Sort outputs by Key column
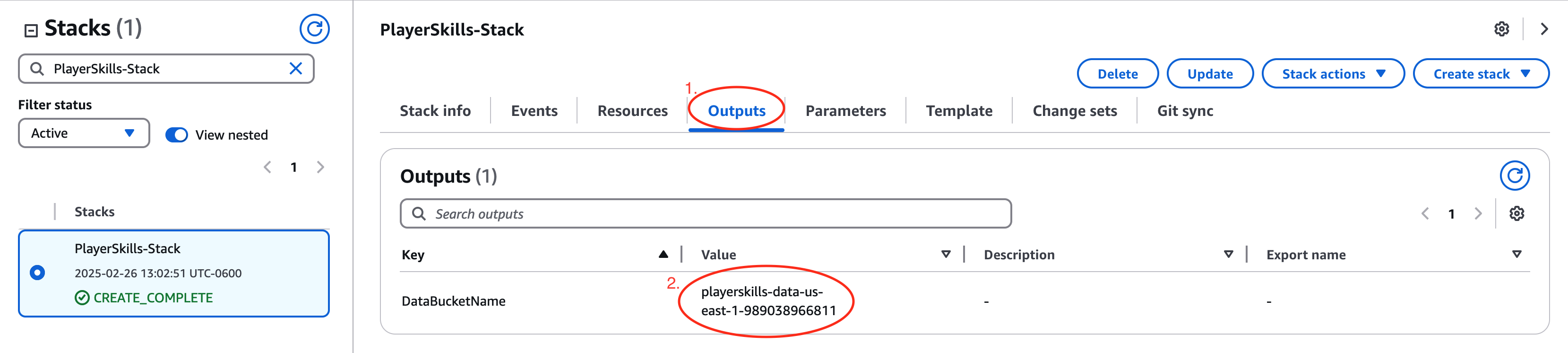The image size is (1568, 353). tap(663, 254)
